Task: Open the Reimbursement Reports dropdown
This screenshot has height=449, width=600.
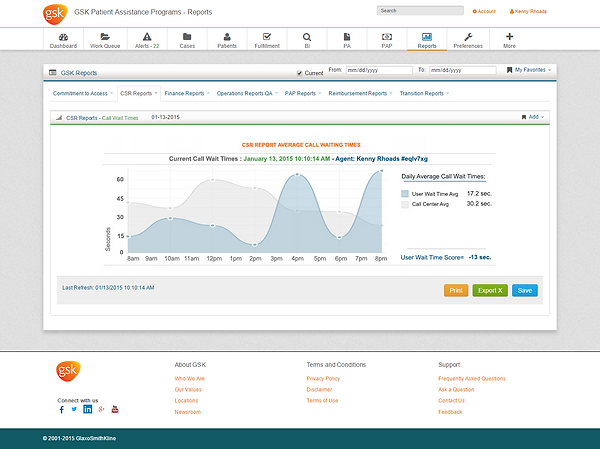Action: tap(360, 93)
